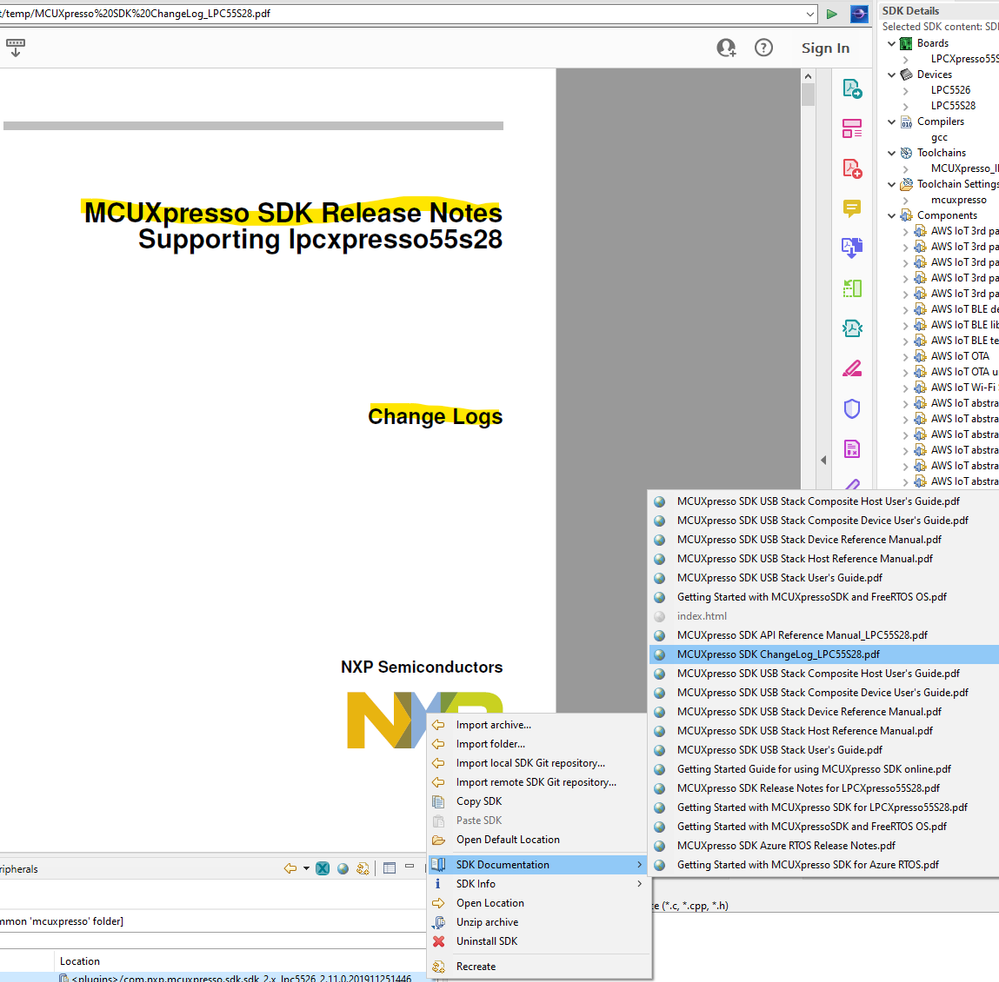Open MCUXpresso SDK Azure RTOS Release Notes.pdf
Viewport: 999px width, 982px height.
pos(824,845)
